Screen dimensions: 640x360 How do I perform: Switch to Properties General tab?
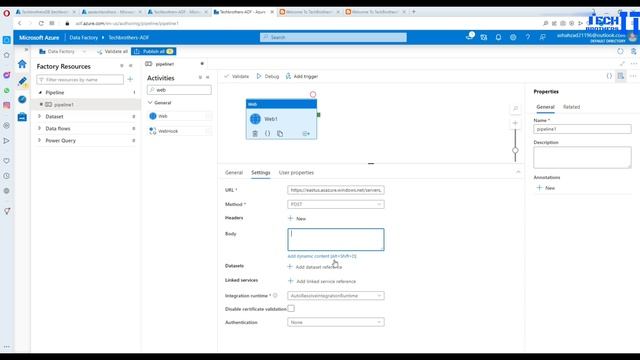click(545, 107)
